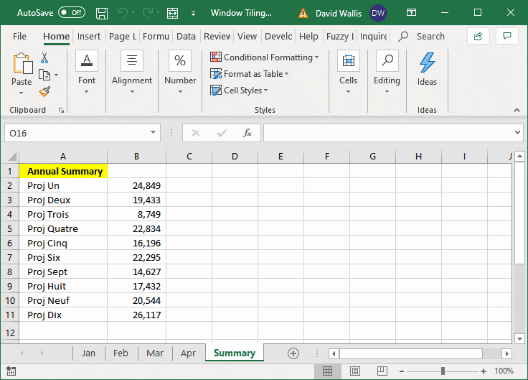The height and width of the screenshot is (380, 528).
Task: Click the Search box in ribbon
Action: (x=422, y=36)
